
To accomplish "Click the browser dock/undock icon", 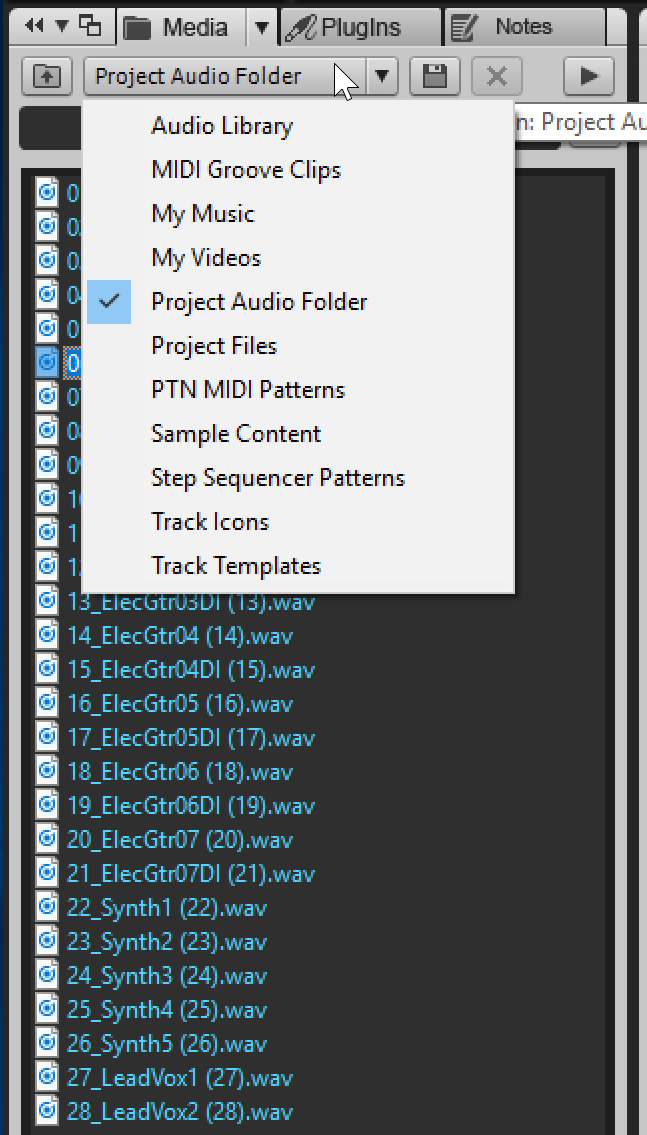I will coord(90,27).
